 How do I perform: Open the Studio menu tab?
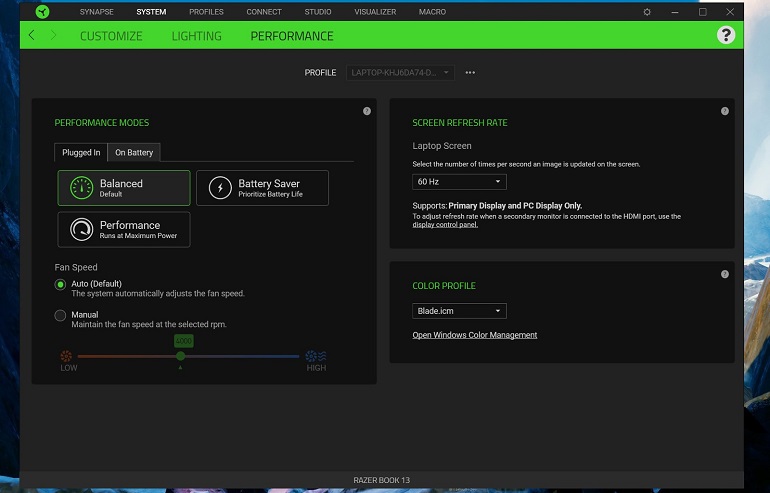318,12
